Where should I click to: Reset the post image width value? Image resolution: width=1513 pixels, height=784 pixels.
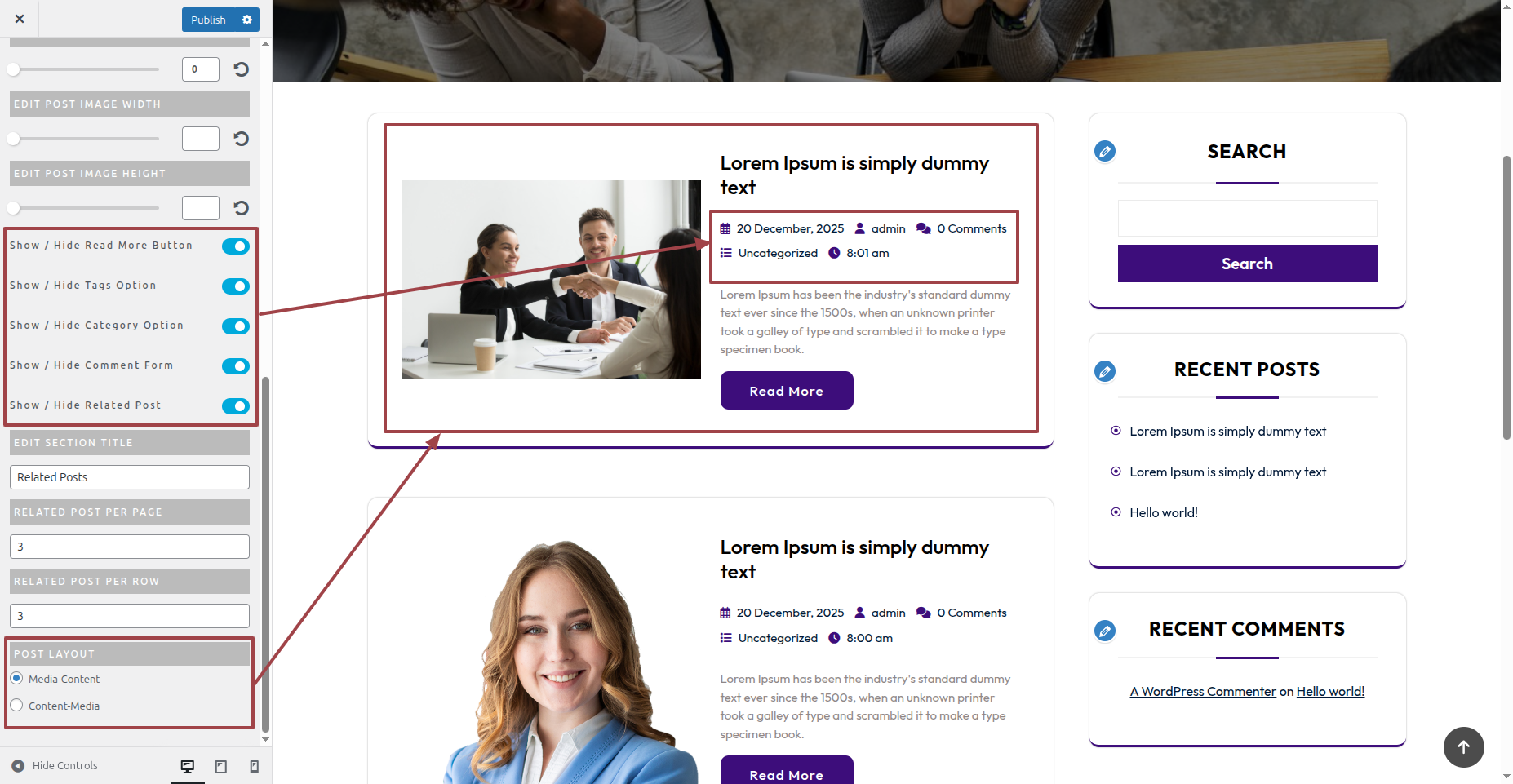click(241, 139)
